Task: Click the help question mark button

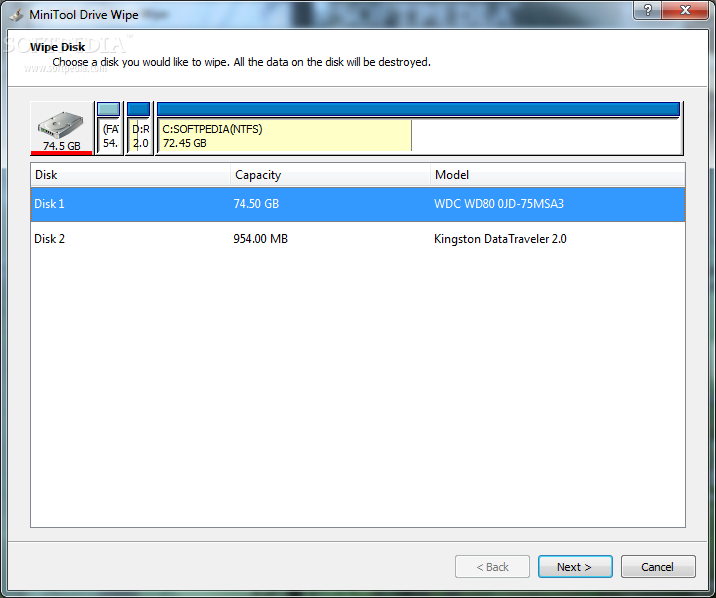Action: [x=647, y=10]
